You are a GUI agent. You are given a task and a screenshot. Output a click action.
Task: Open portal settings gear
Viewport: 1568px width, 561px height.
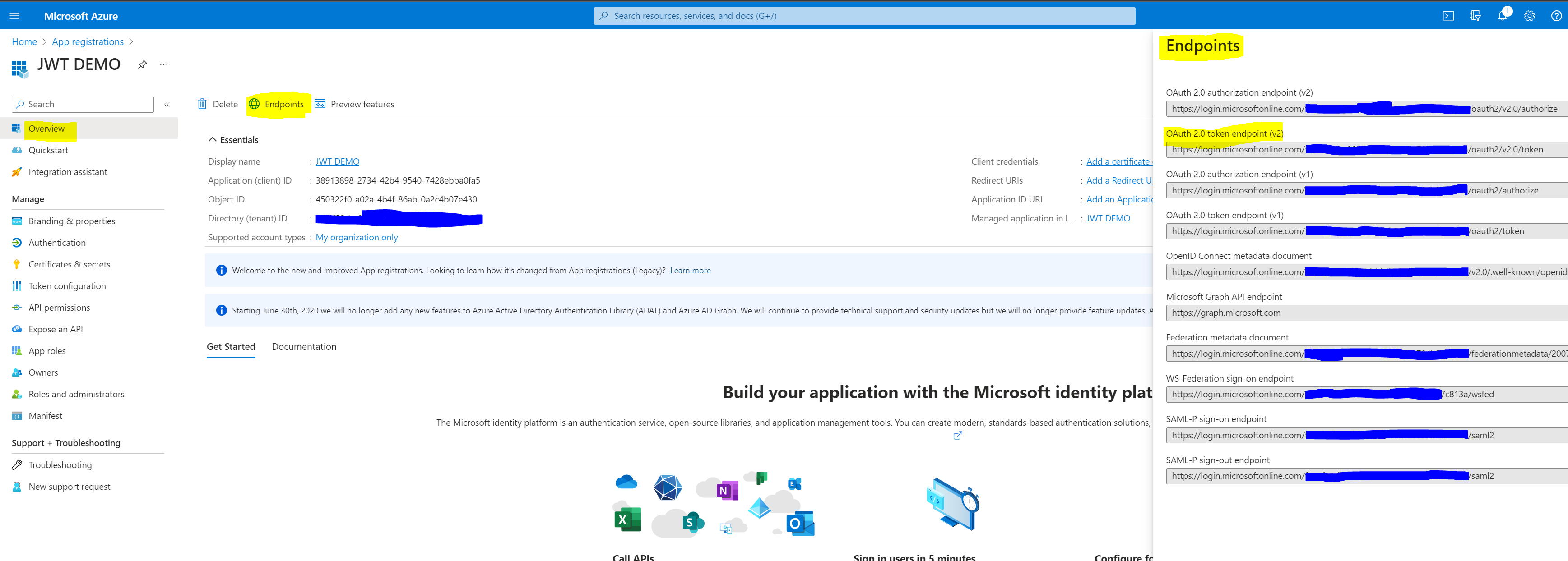point(1530,16)
